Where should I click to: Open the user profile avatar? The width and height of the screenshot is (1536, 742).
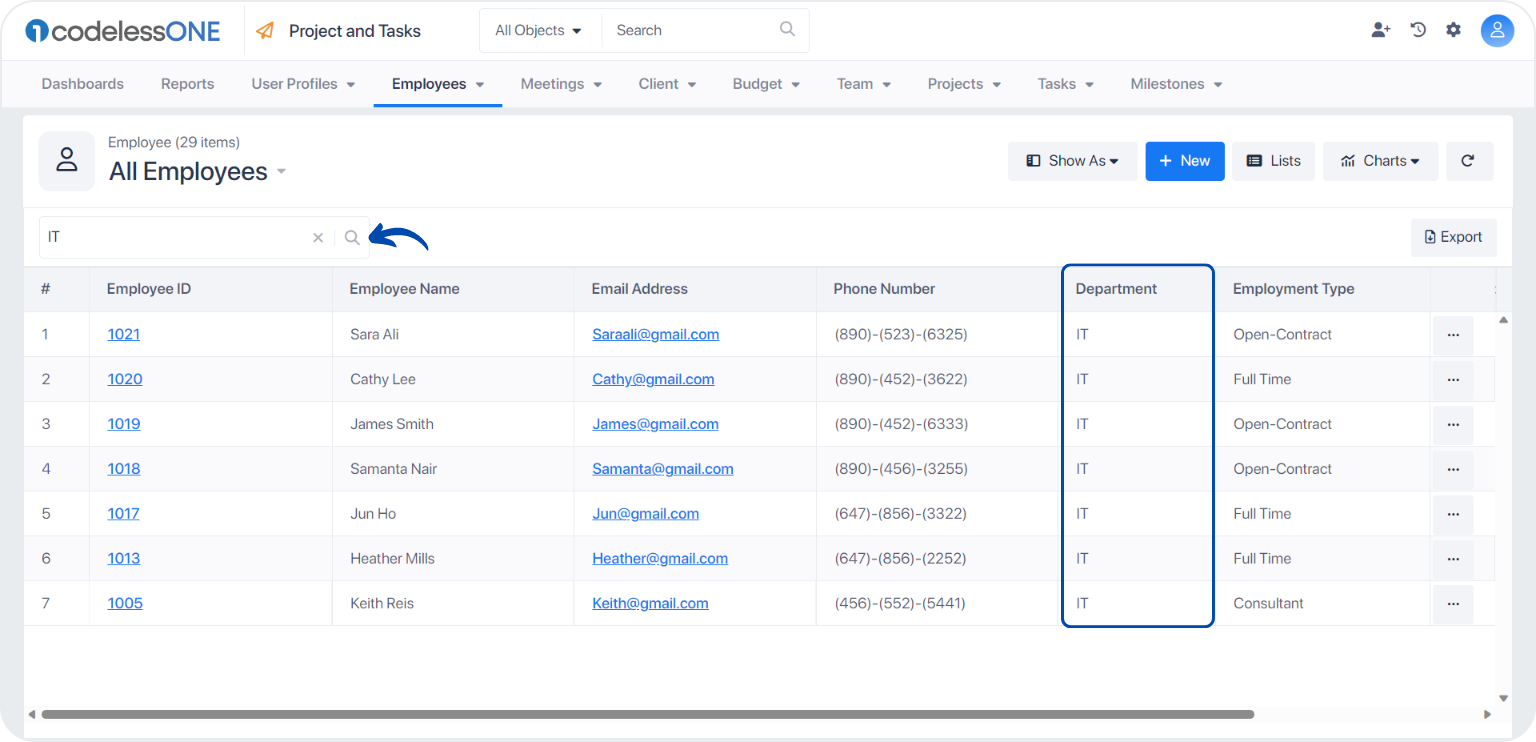[x=1497, y=31]
